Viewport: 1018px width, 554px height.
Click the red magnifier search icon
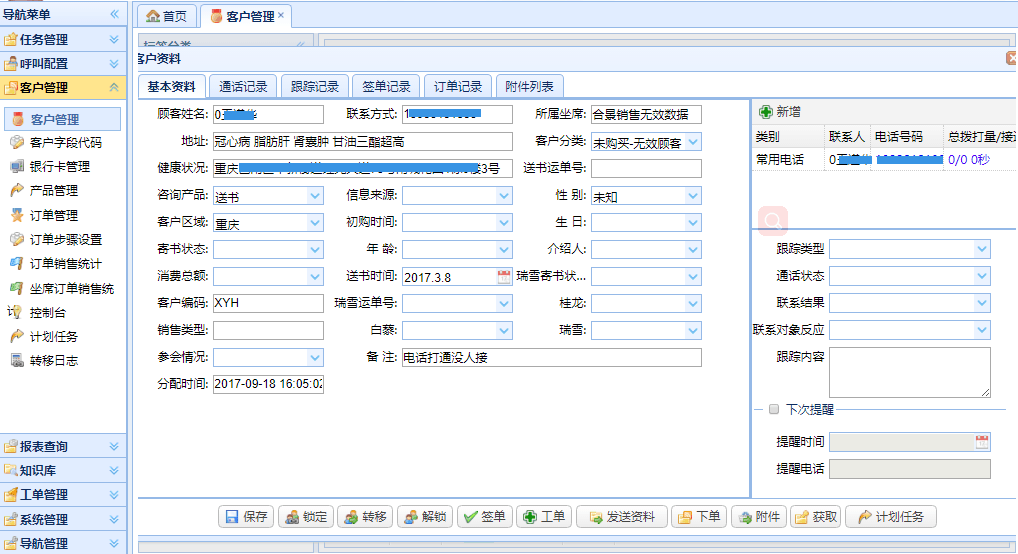772,221
